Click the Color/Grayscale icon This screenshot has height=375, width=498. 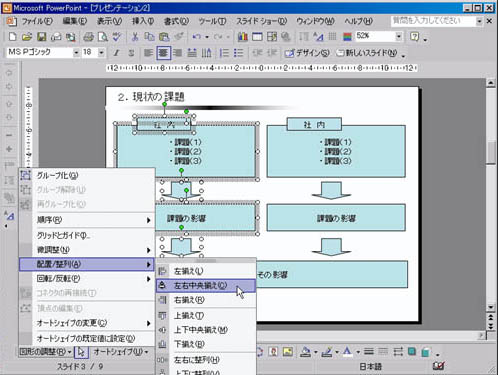pyautogui.click(x=347, y=37)
